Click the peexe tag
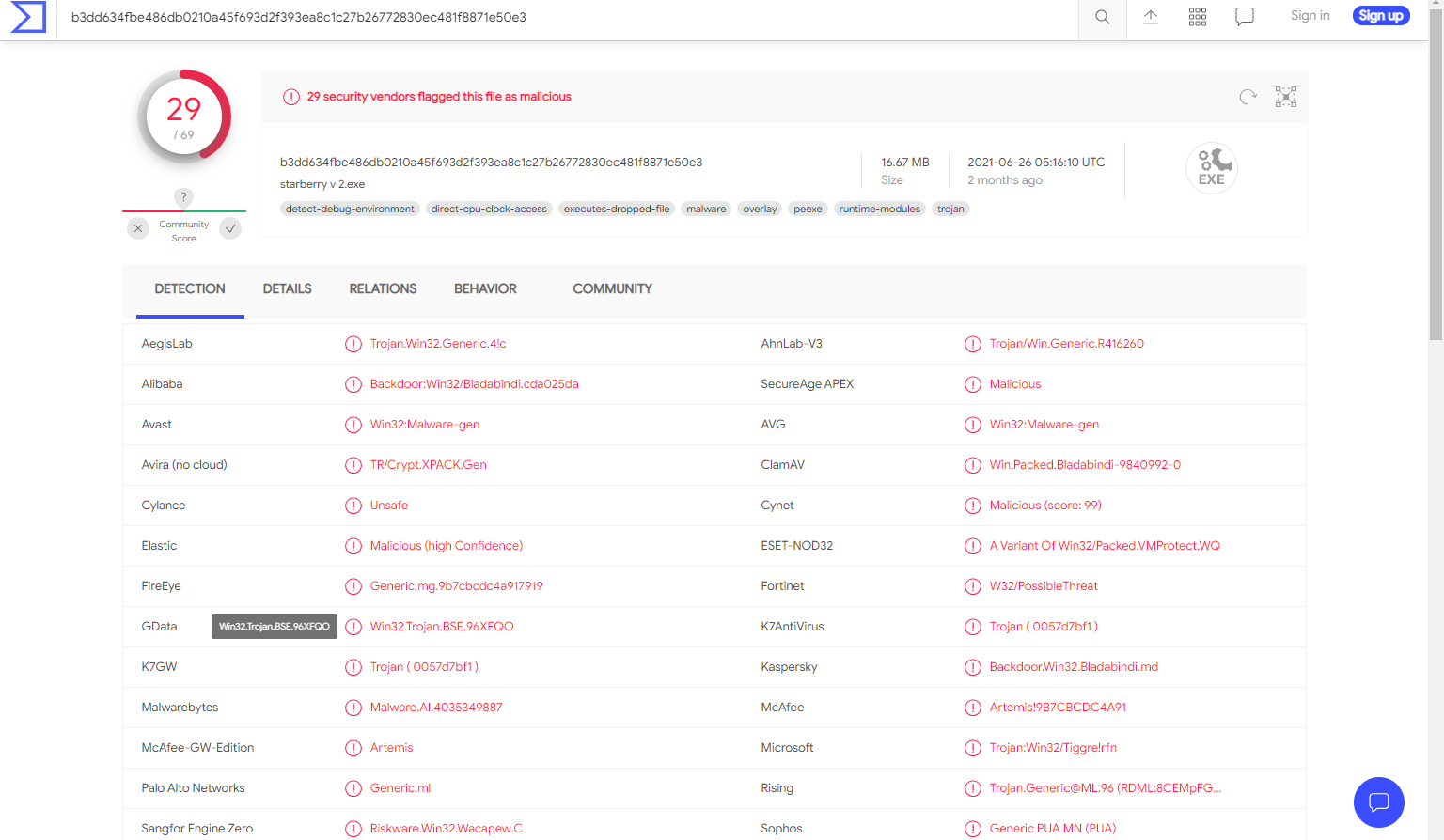 click(808, 210)
